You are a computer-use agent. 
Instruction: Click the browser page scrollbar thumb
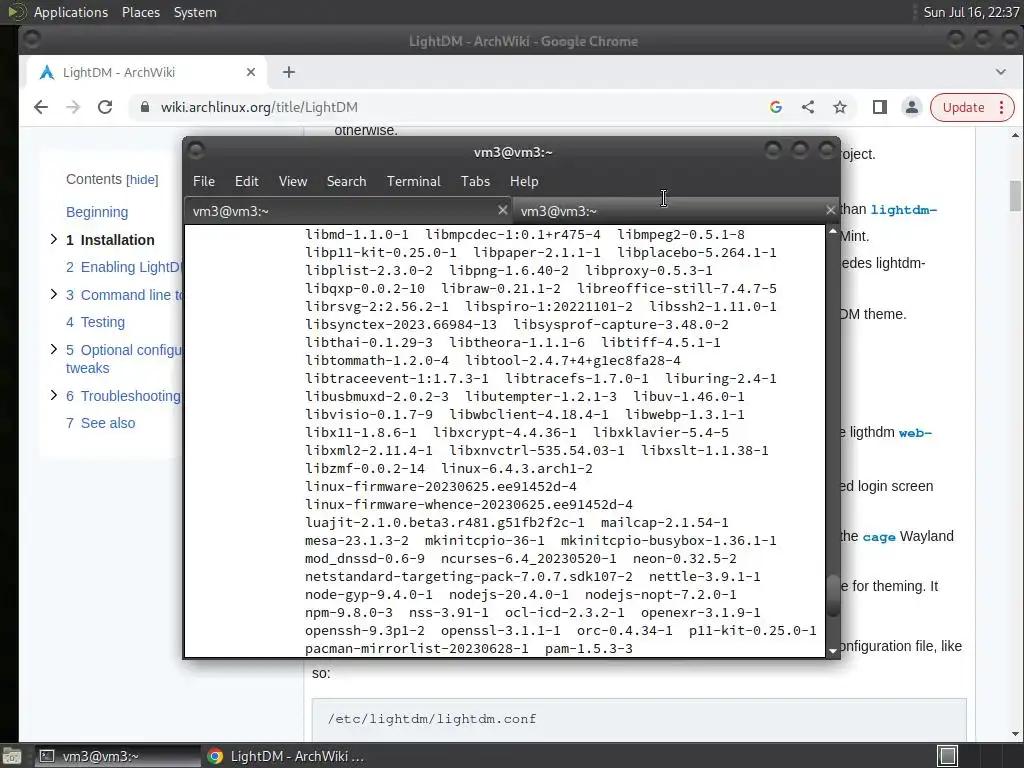(x=1015, y=196)
